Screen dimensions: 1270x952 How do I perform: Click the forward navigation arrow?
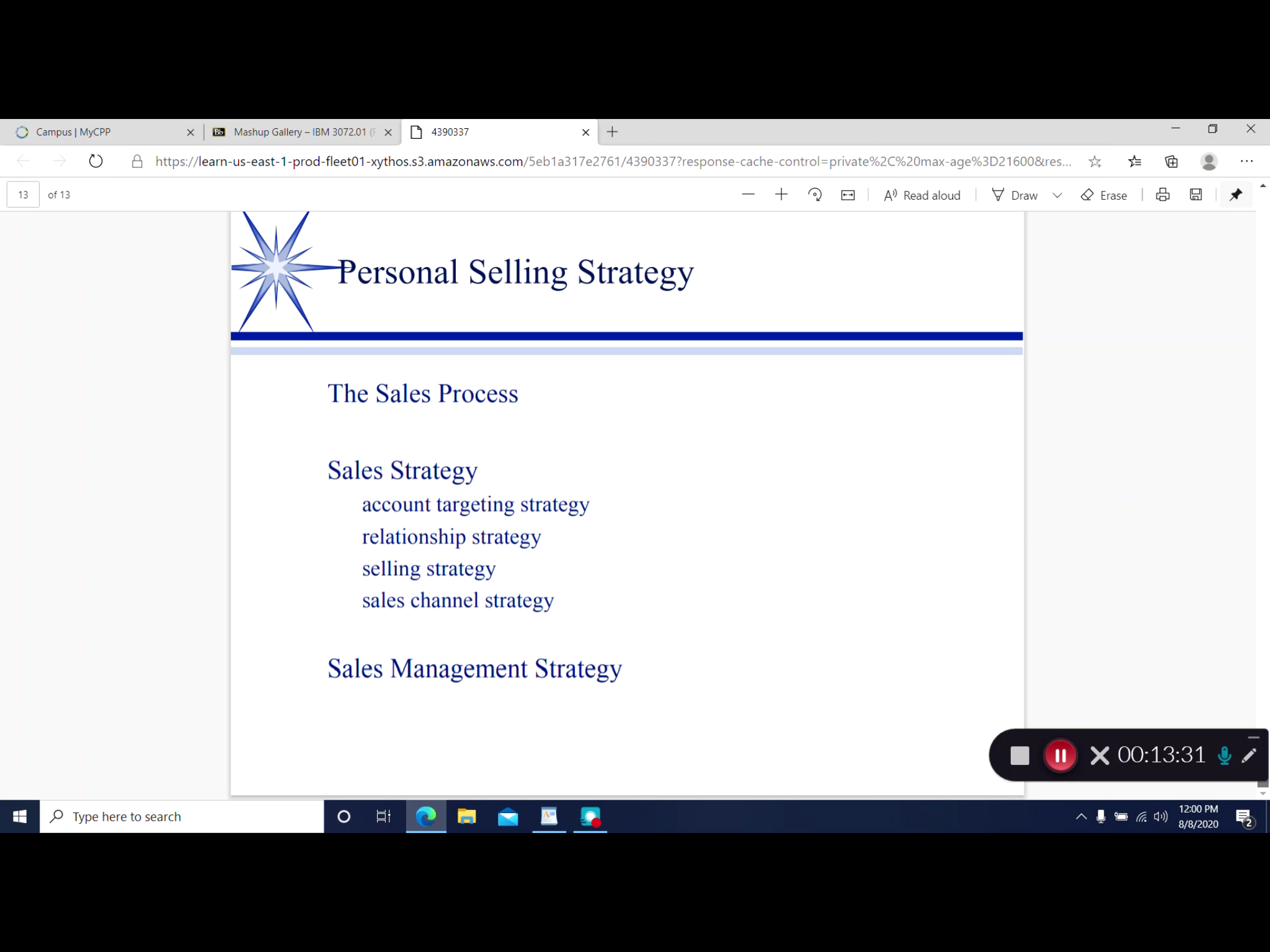(x=59, y=162)
